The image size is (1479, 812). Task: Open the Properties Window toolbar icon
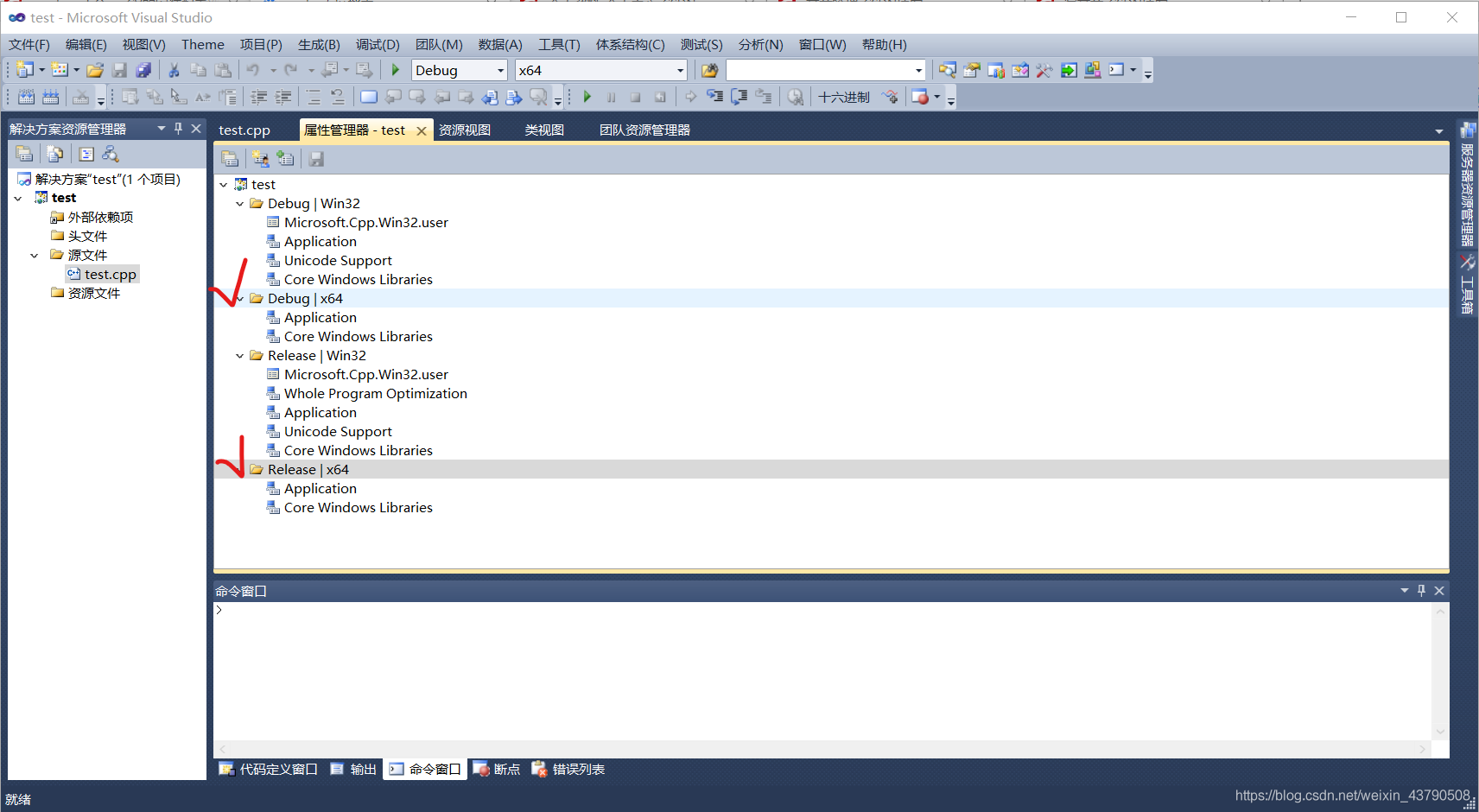(x=971, y=70)
